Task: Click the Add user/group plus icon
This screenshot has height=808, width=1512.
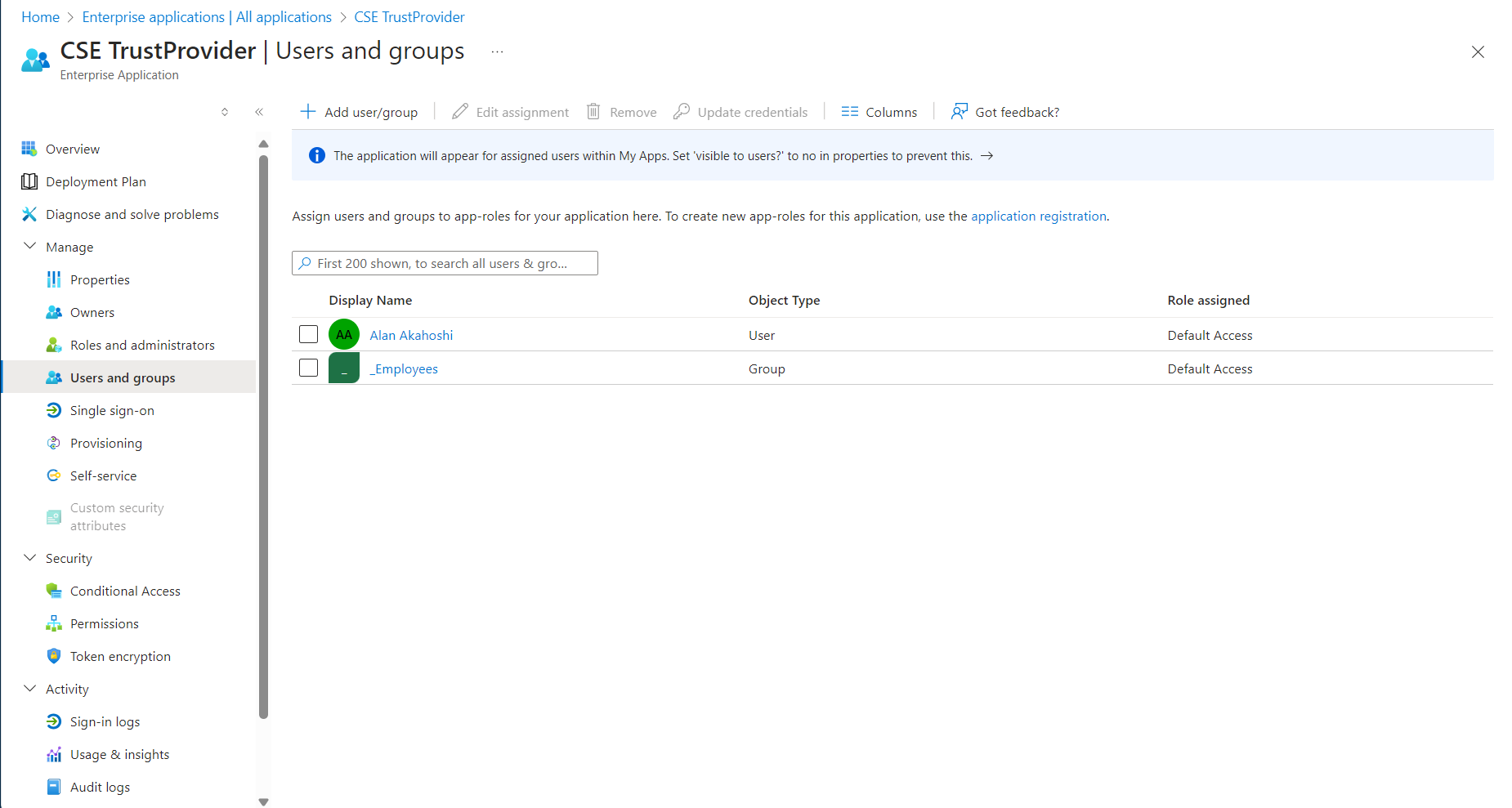Action: pyautogui.click(x=308, y=112)
